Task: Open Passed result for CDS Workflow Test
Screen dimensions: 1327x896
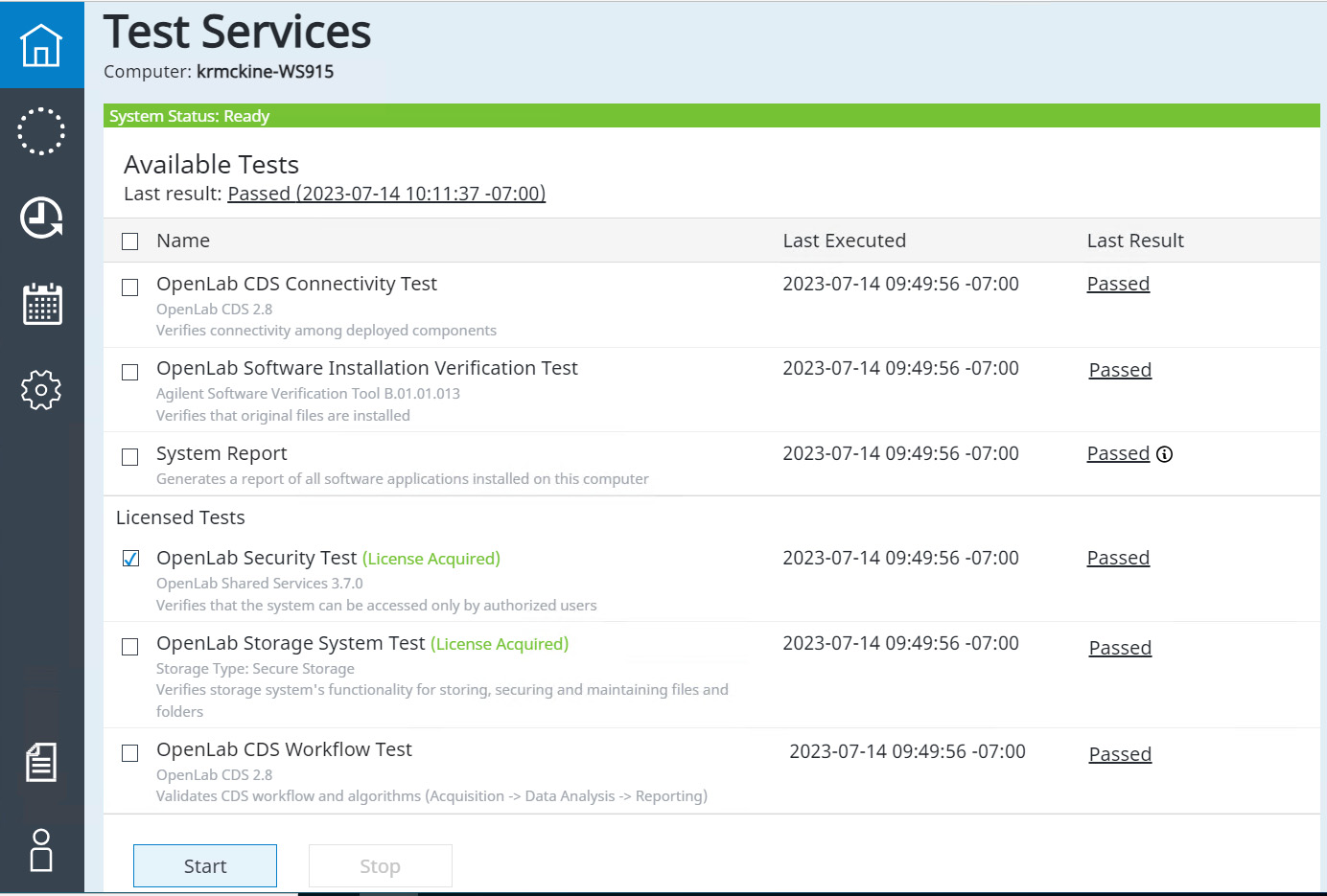Action: point(1120,754)
